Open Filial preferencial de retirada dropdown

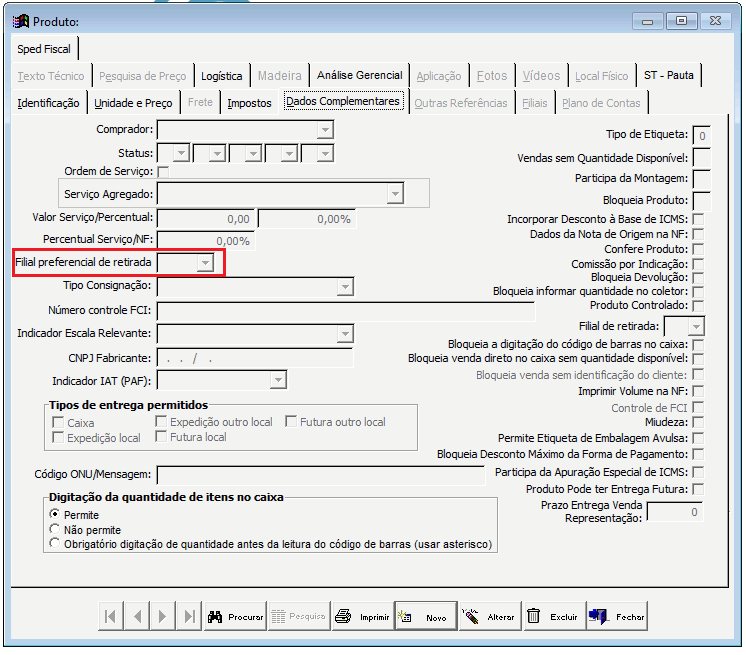pos(205,263)
